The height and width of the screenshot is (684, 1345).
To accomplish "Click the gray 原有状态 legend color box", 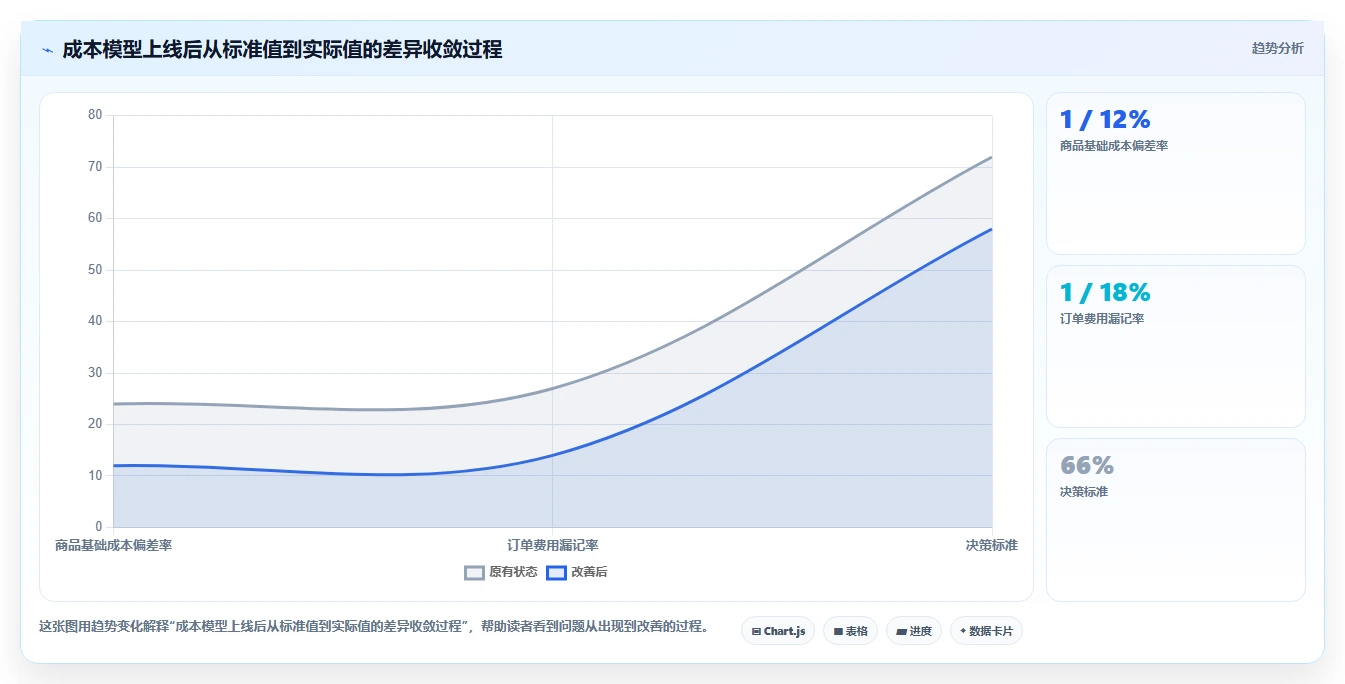I will coord(475,573).
